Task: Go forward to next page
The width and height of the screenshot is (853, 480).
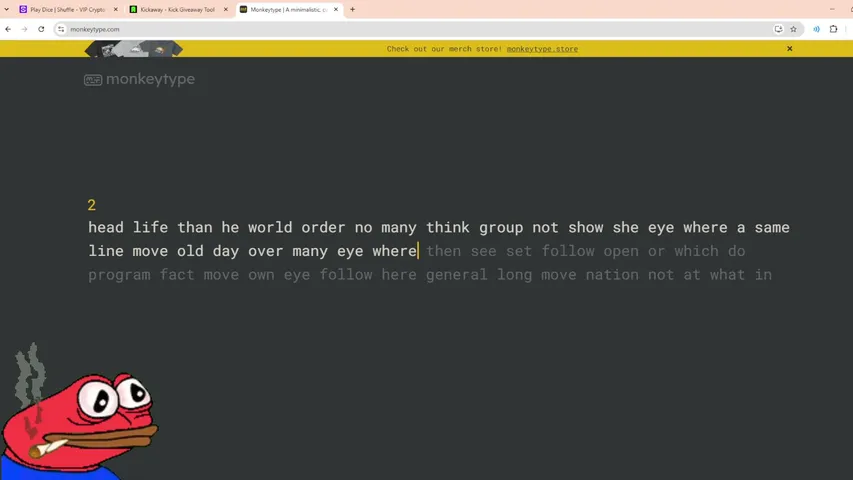Action: 24,29
